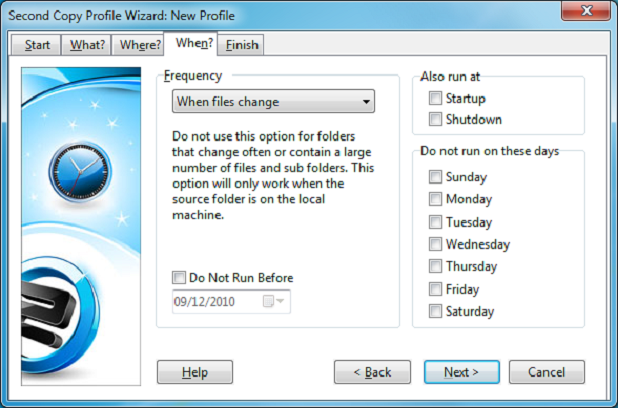Viewport: 618px width, 408px height.
Task: Enable the Do Not Run Before option
Action: tap(179, 278)
